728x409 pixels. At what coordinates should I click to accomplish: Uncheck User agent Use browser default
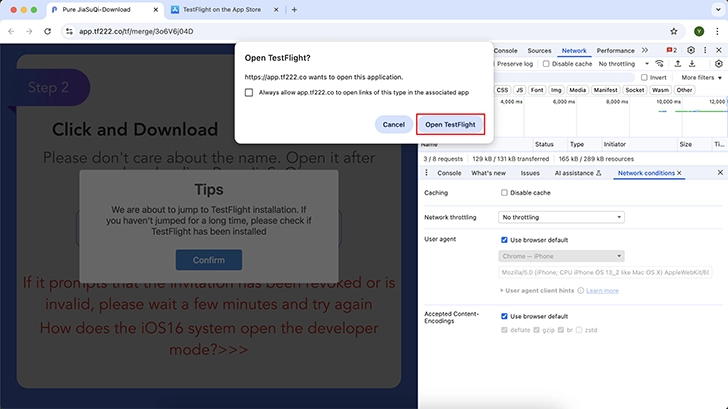point(504,240)
